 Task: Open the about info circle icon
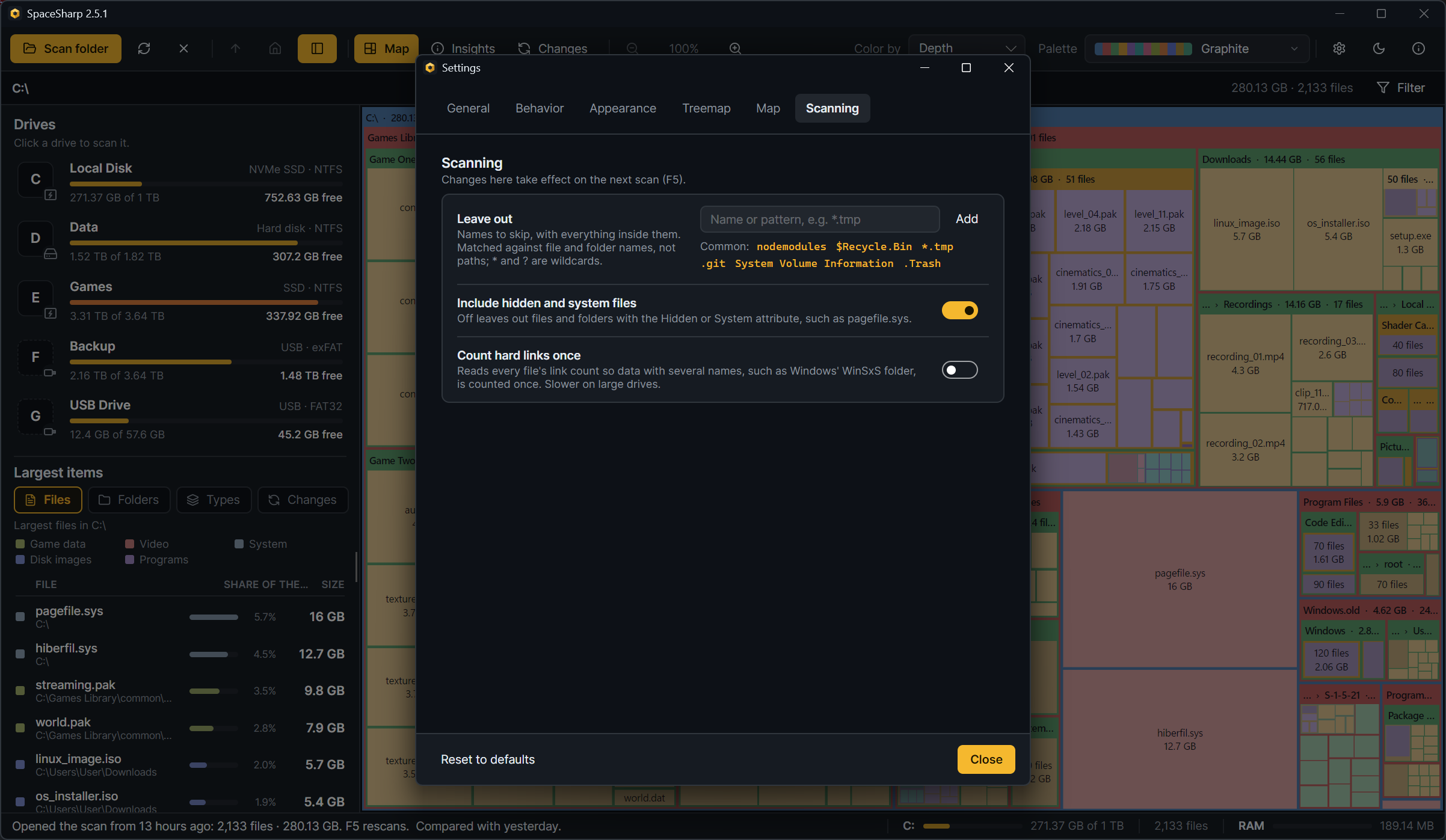coord(1418,49)
